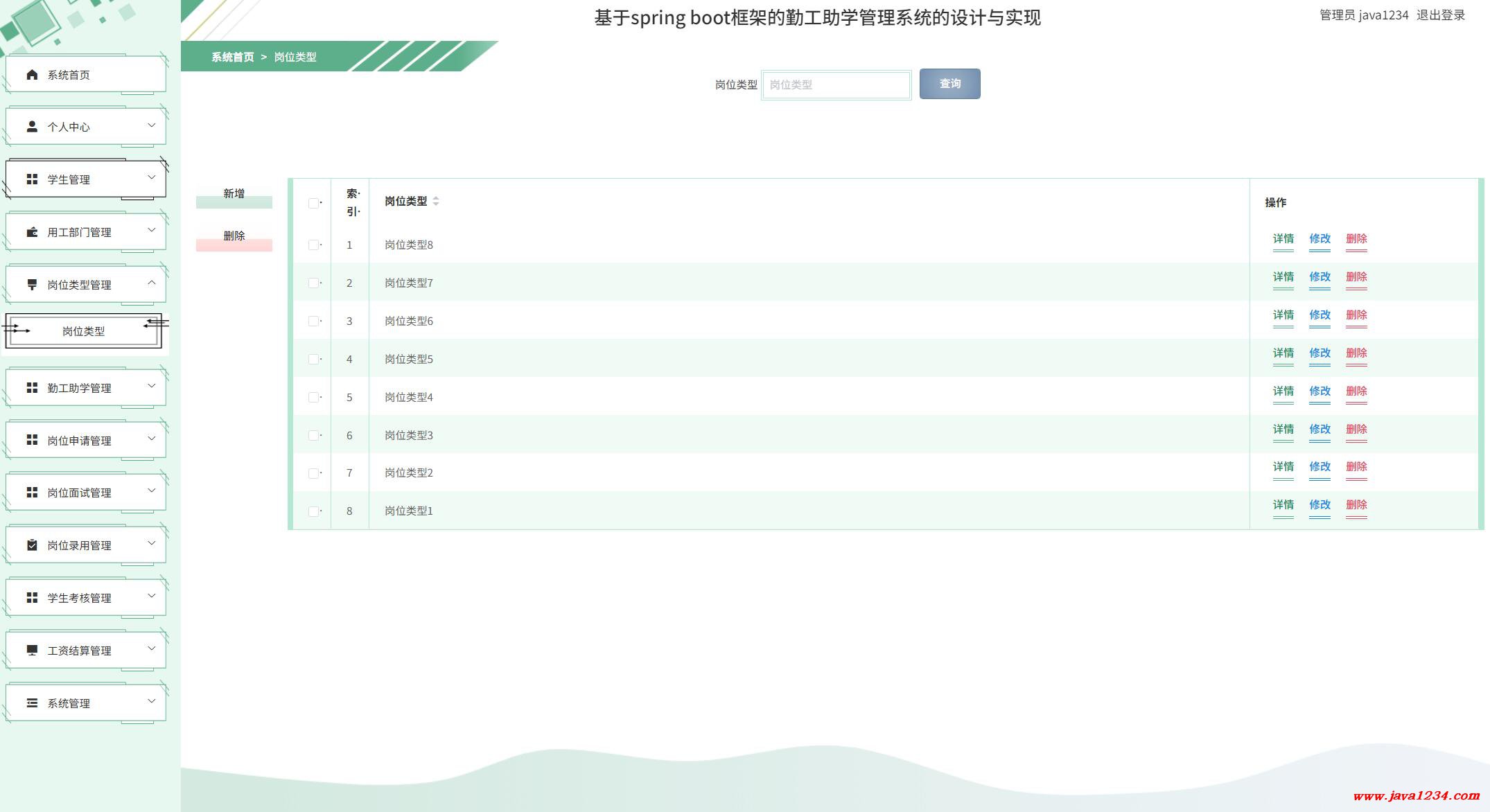Screen dimensions: 1490x812
Task: Click the monitor icon for 工资结算管理
Action: point(32,651)
